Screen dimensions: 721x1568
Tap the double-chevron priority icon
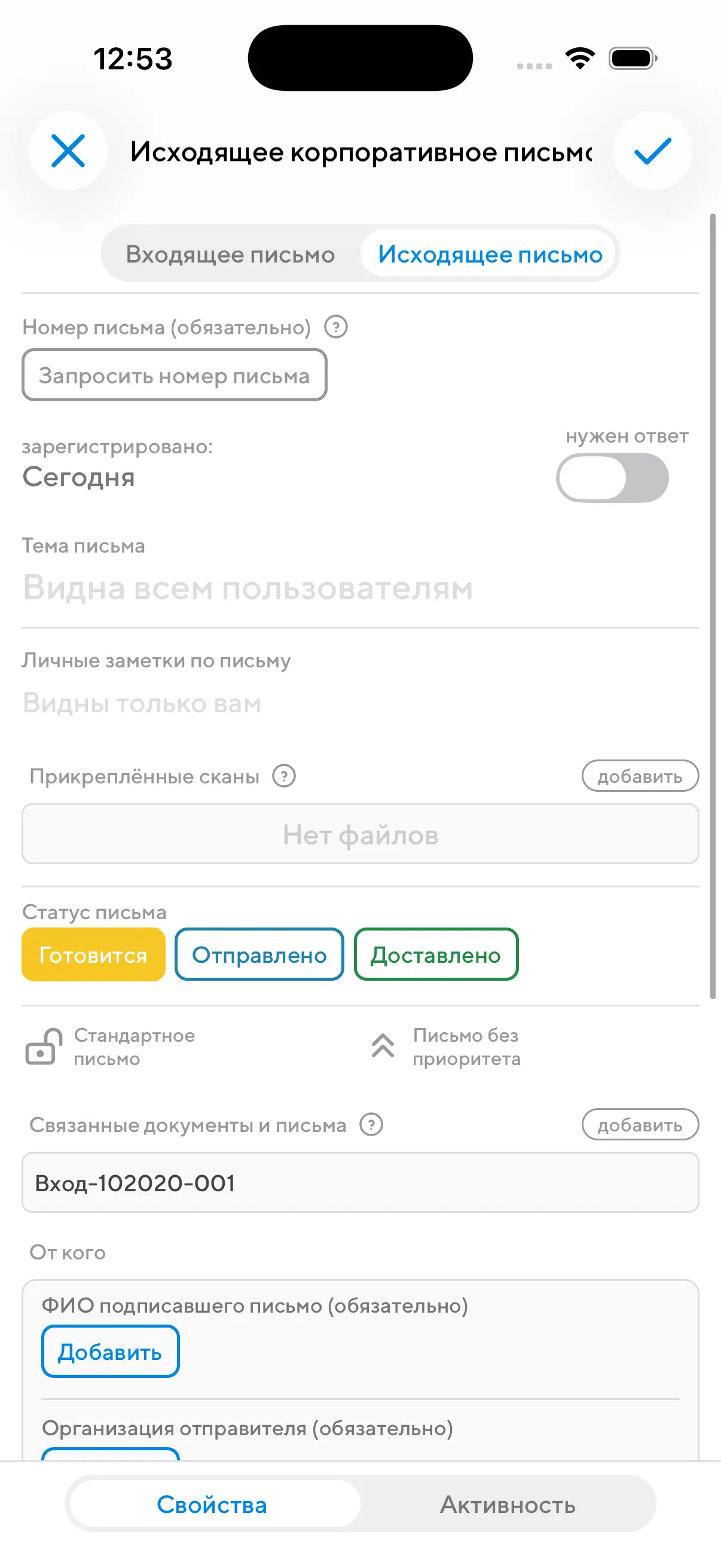[x=383, y=1047]
